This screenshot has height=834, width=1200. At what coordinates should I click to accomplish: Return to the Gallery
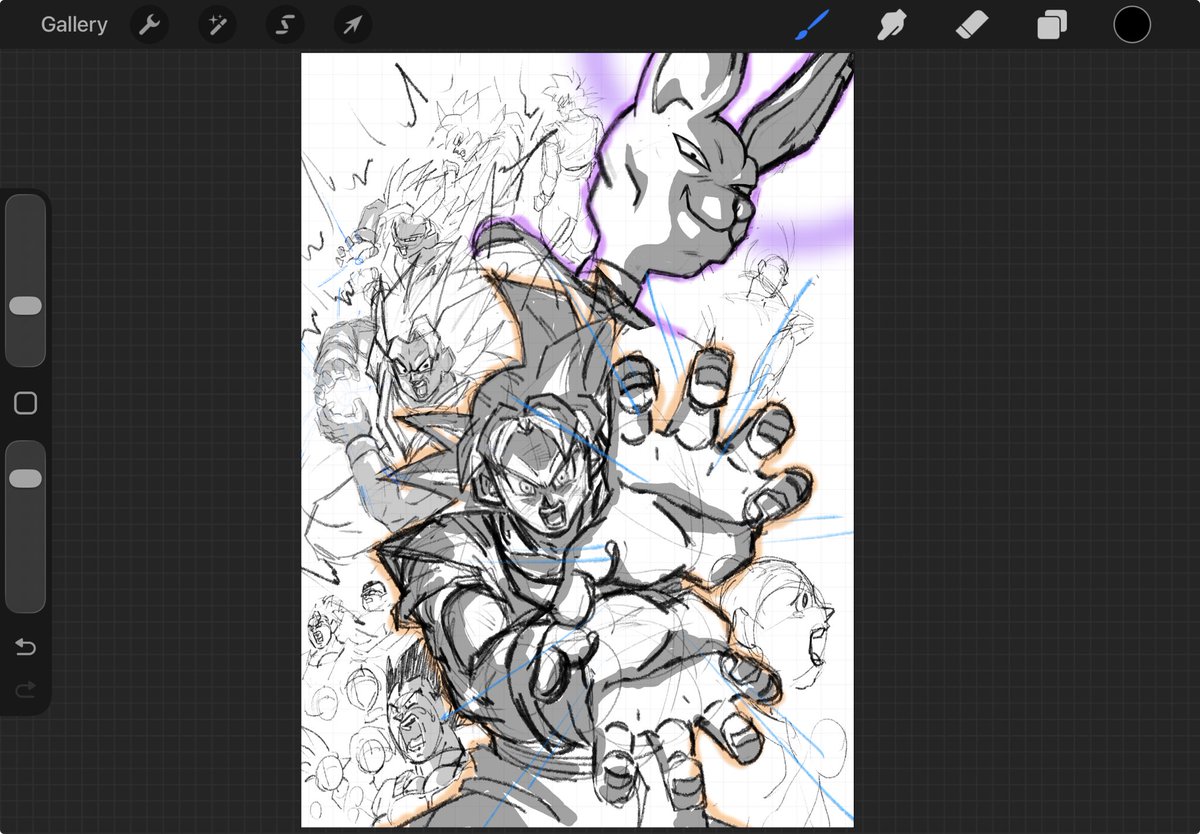point(74,25)
